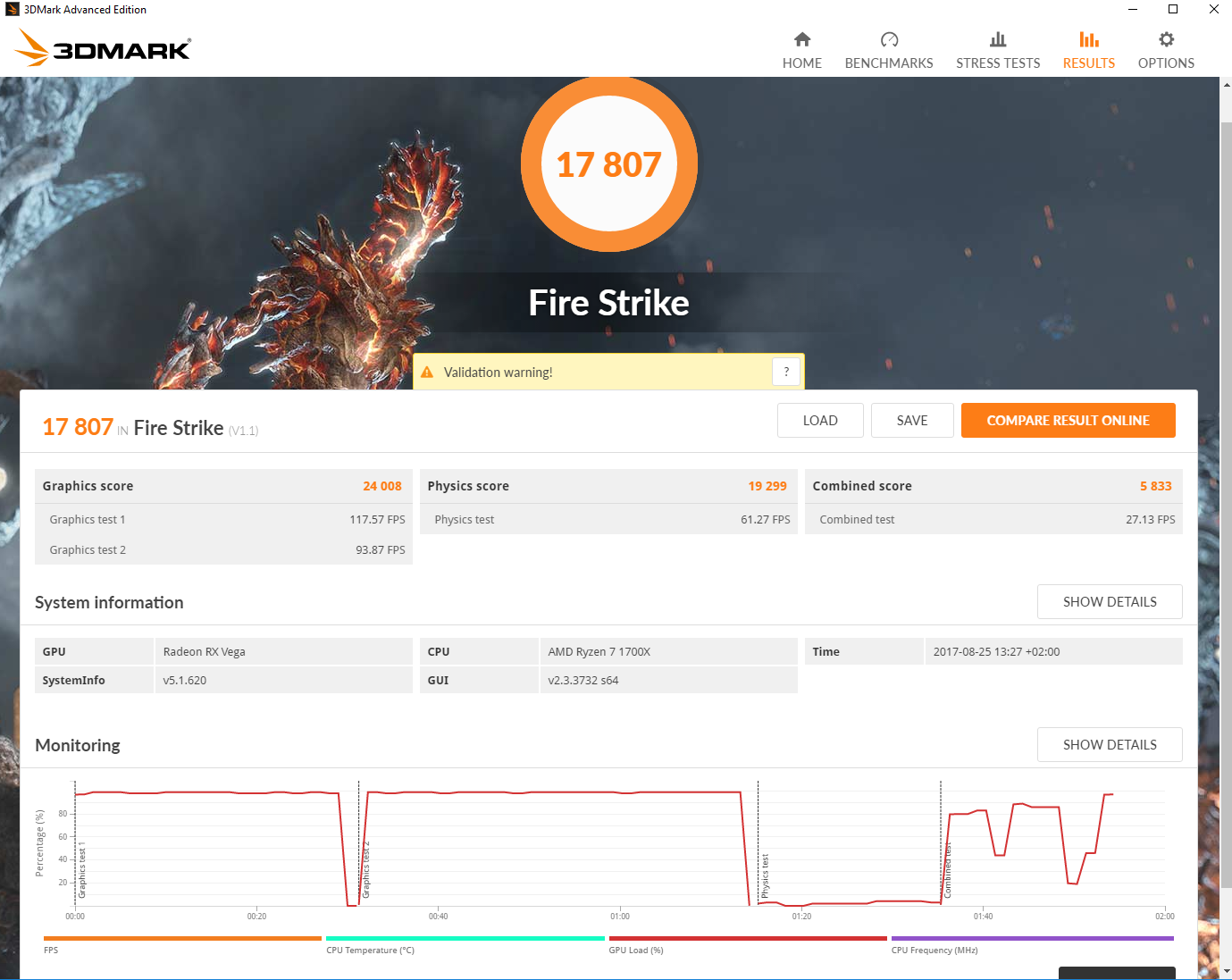Click COMPARE RESULT ONLINE button
The height and width of the screenshot is (980, 1232).
click(1069, 421)
